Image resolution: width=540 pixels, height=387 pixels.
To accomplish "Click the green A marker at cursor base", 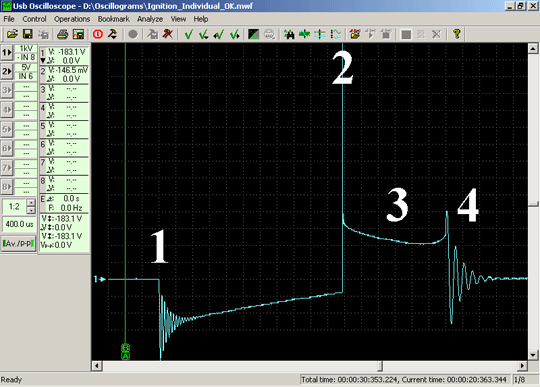I will click(125, 356).
